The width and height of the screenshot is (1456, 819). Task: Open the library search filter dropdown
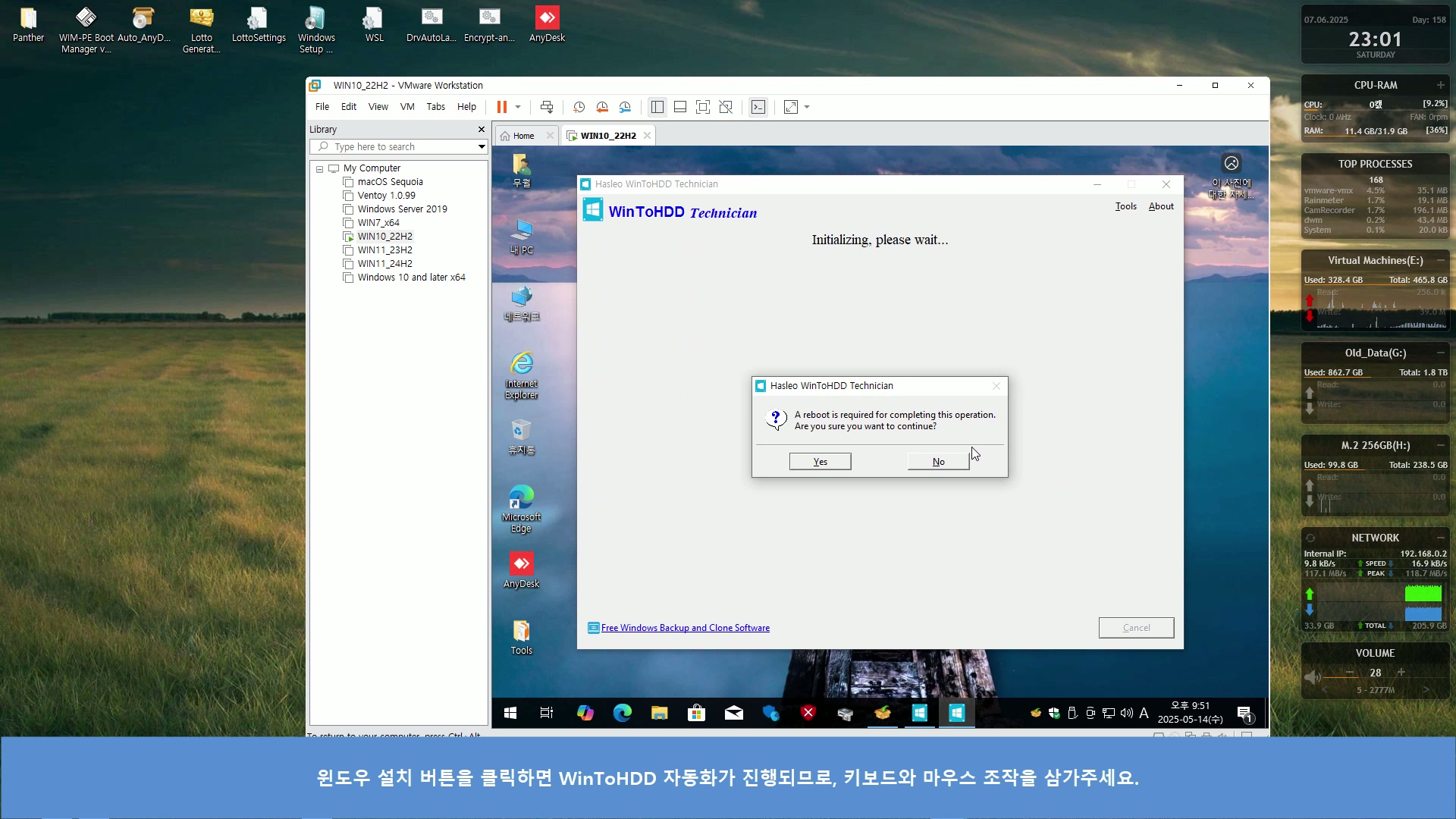tap(482, 147)
